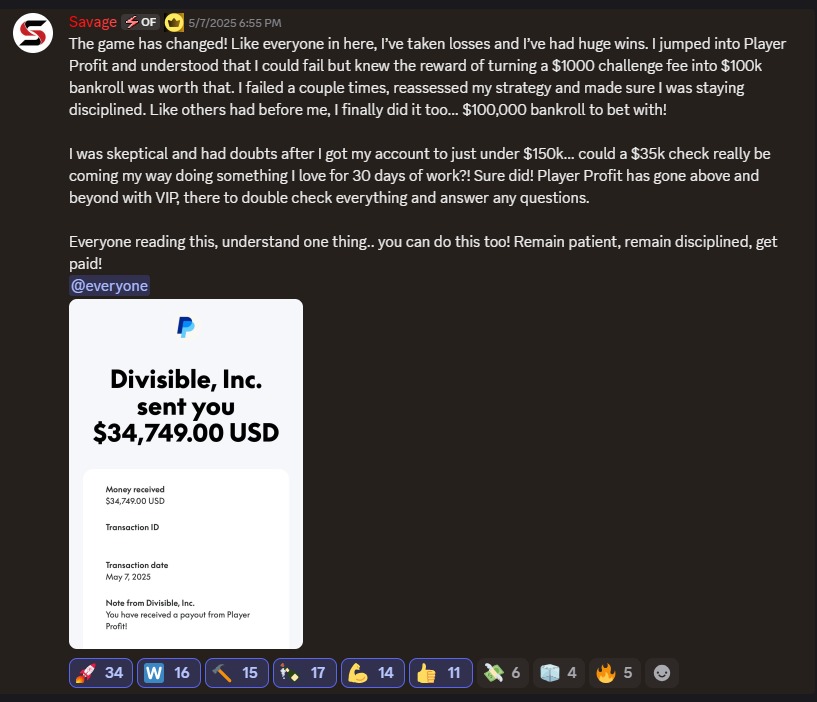
Task: Open the add reaction smiley button
Action: tap(662, 673)
